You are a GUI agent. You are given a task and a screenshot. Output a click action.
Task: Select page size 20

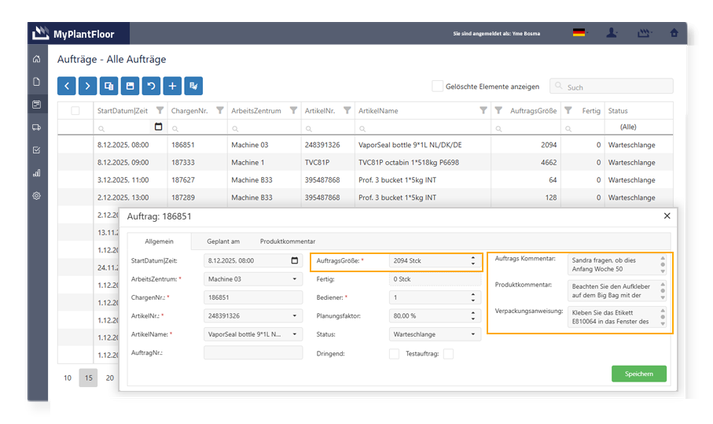(x=110, y=378)
